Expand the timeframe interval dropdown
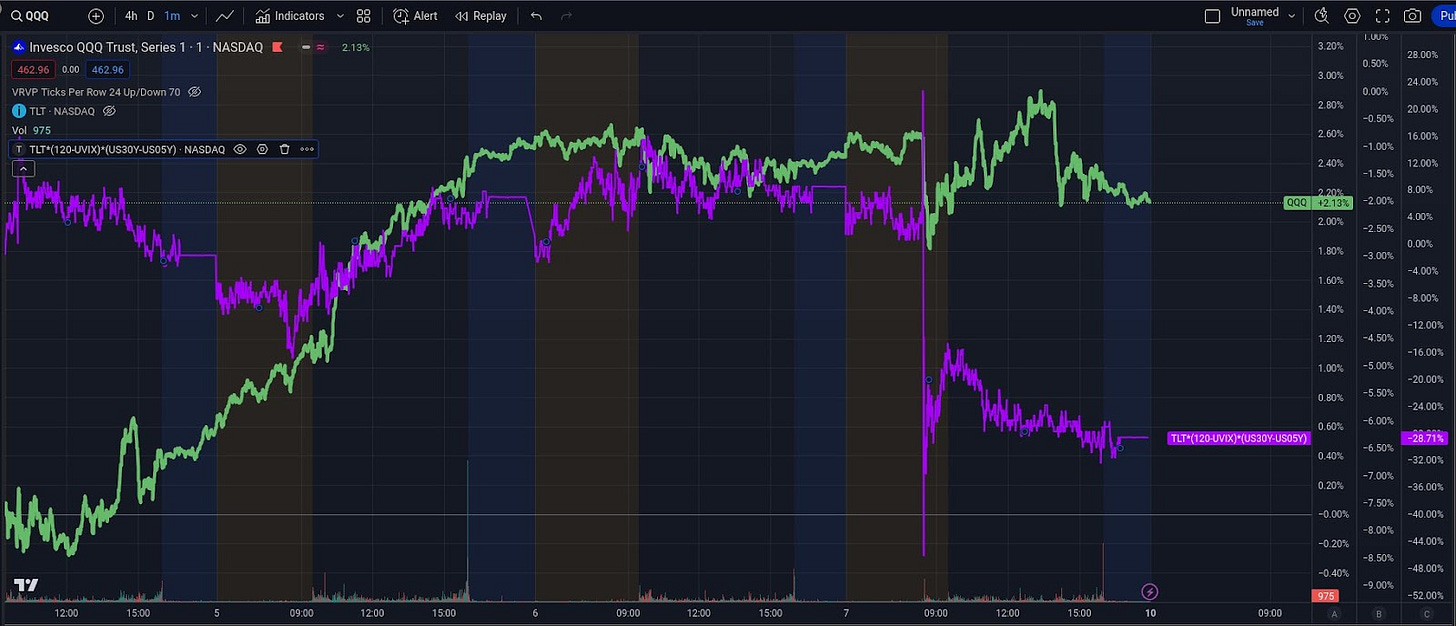This screenshot has width=1456, height=626. click(x=194, y=16)
